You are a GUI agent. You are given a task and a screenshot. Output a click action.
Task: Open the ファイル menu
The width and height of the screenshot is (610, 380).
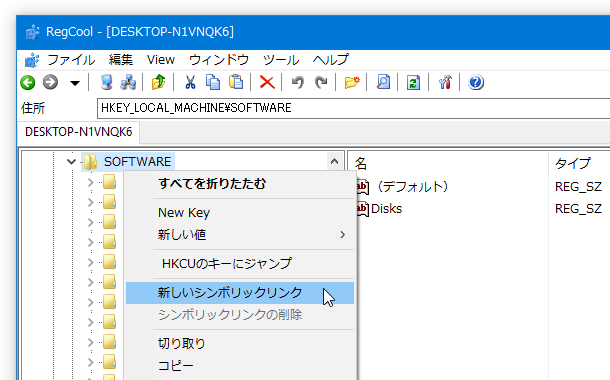(71, 60)
